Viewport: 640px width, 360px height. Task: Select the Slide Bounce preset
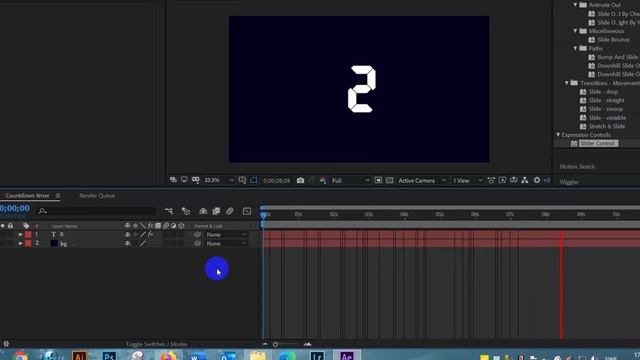(x=613, y=40)
